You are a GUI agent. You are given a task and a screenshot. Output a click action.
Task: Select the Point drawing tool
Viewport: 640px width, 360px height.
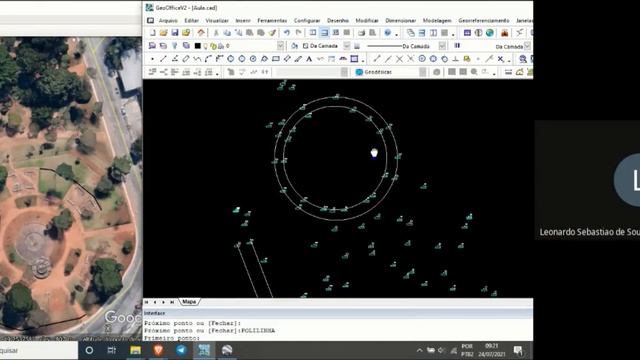pos(152,59)
